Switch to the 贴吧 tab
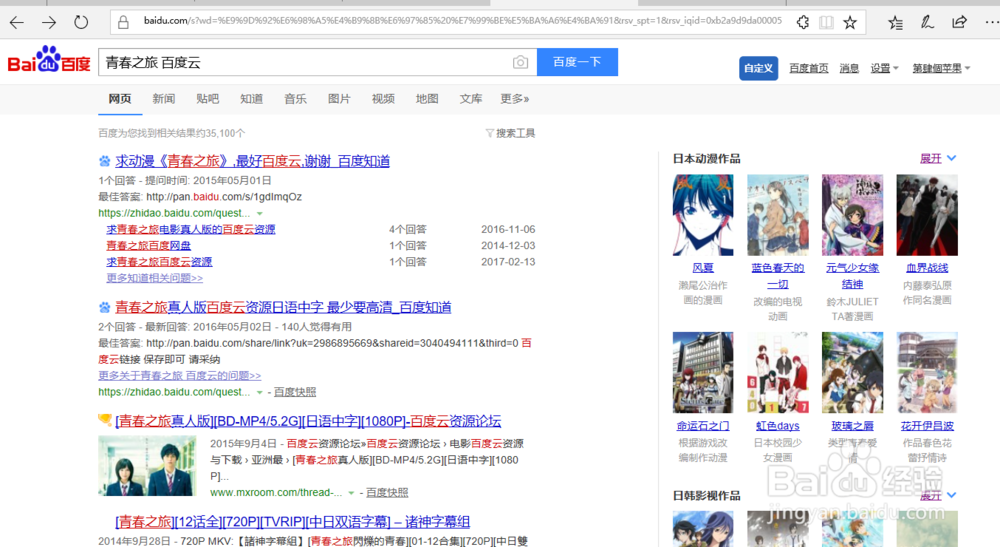 pos(208,99)
